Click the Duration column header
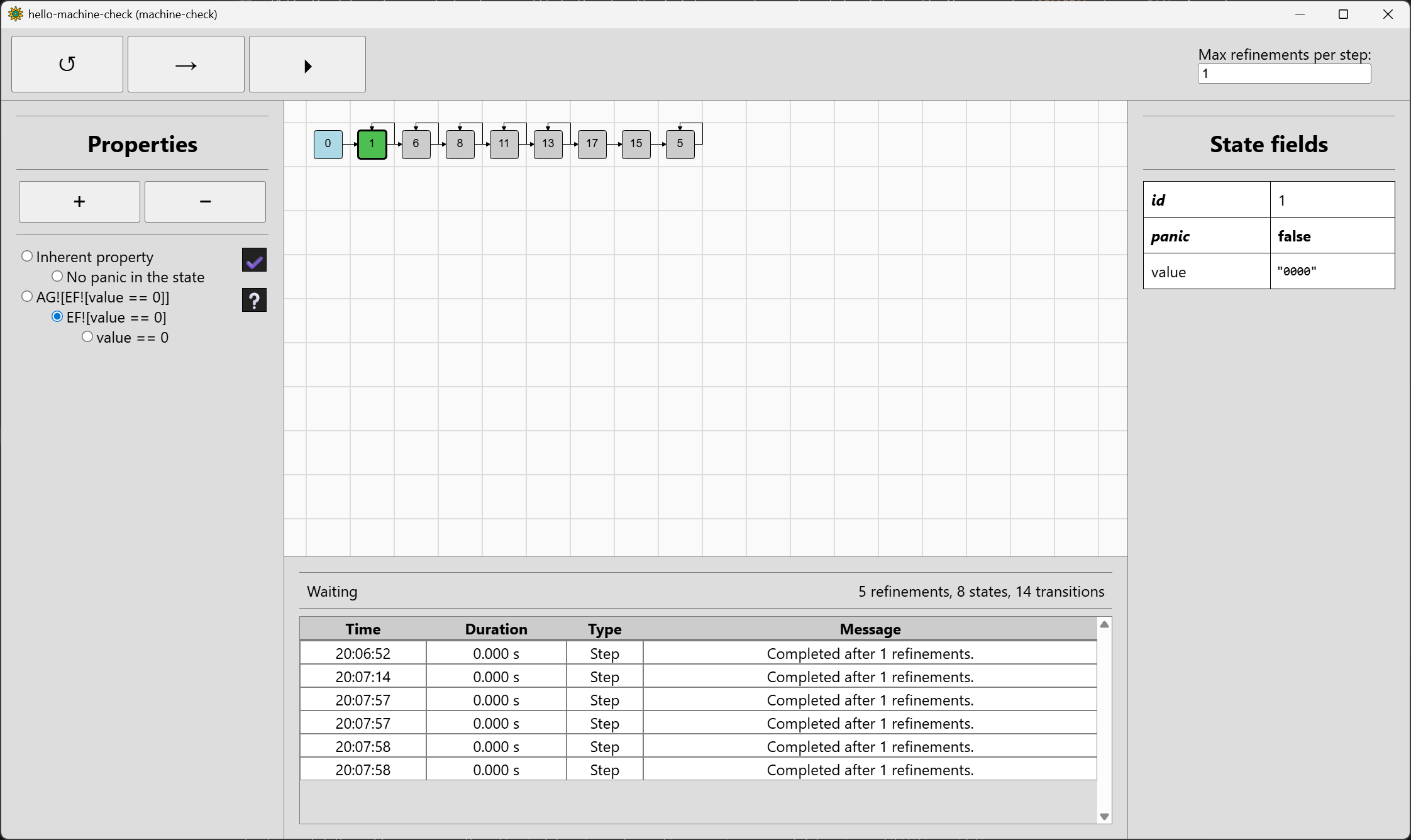 [x=495, y=629]
